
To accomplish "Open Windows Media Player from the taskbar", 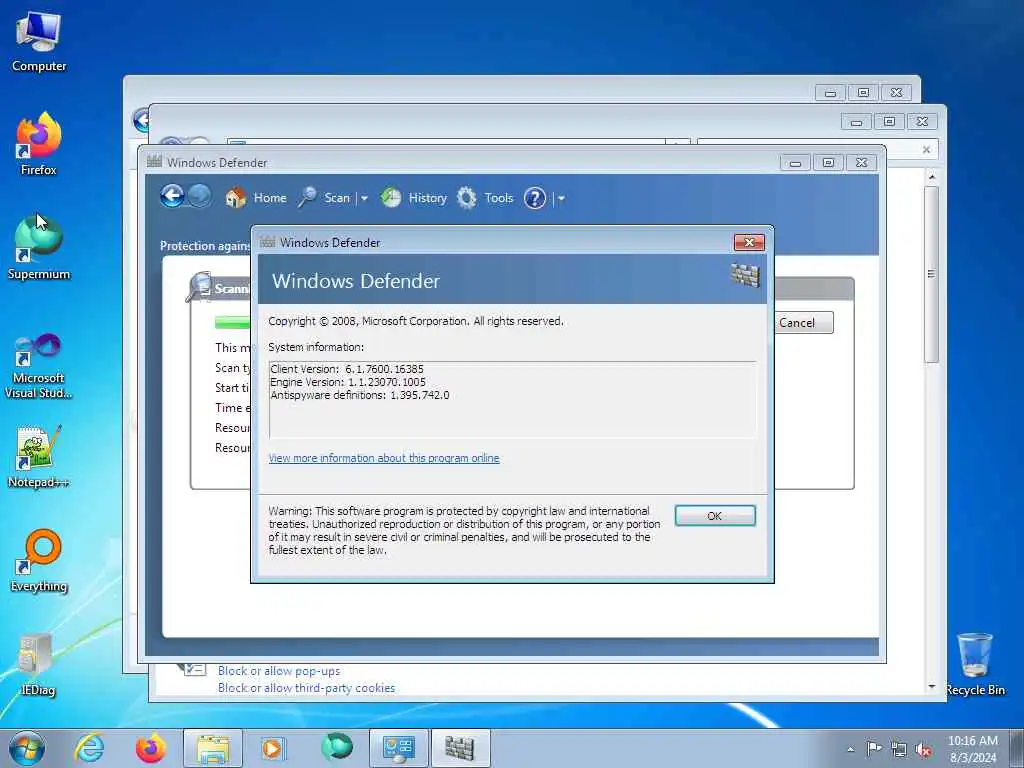I will point(272,748).
